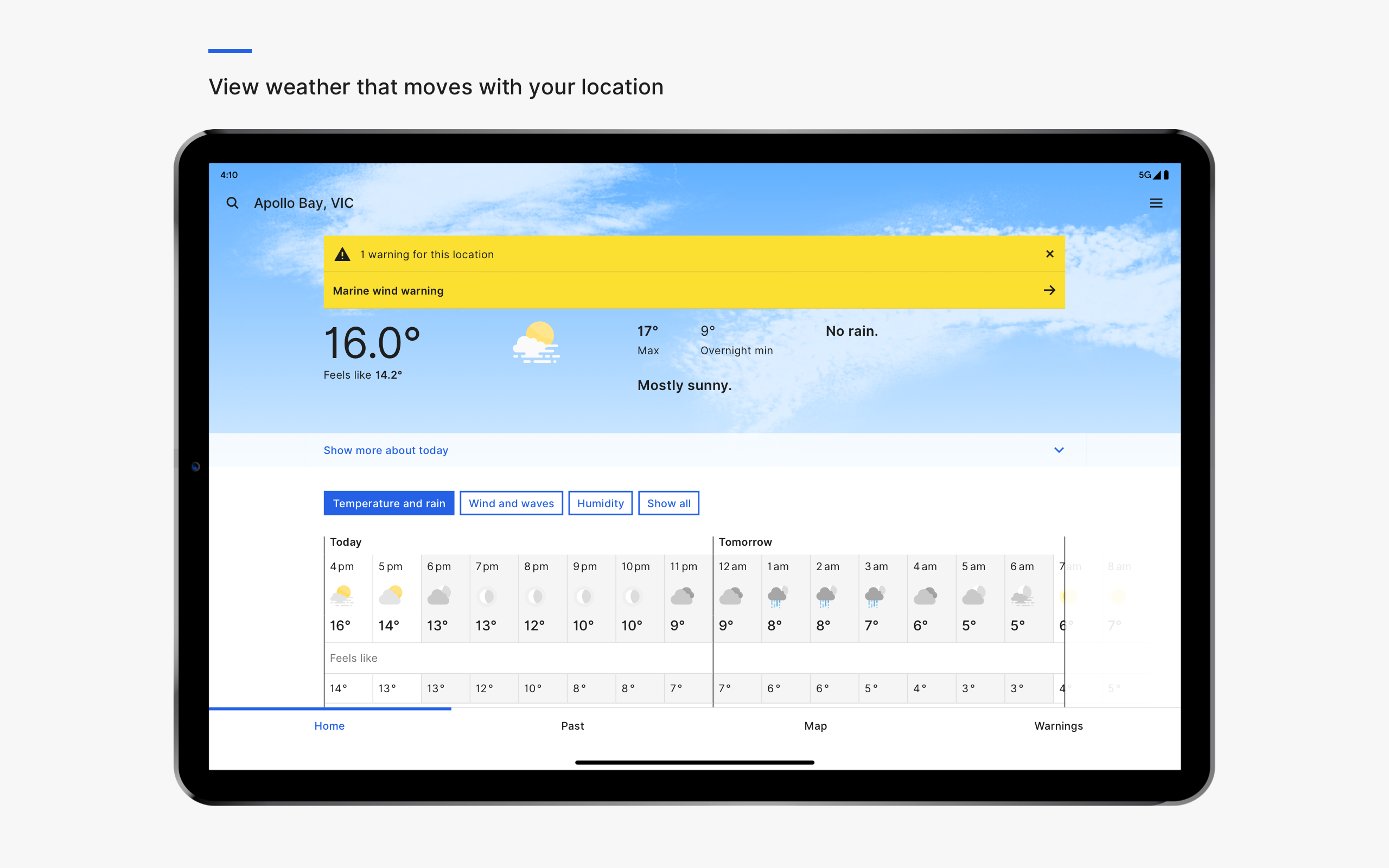Click the 4 pm forecast weather icon

(342, 596)
